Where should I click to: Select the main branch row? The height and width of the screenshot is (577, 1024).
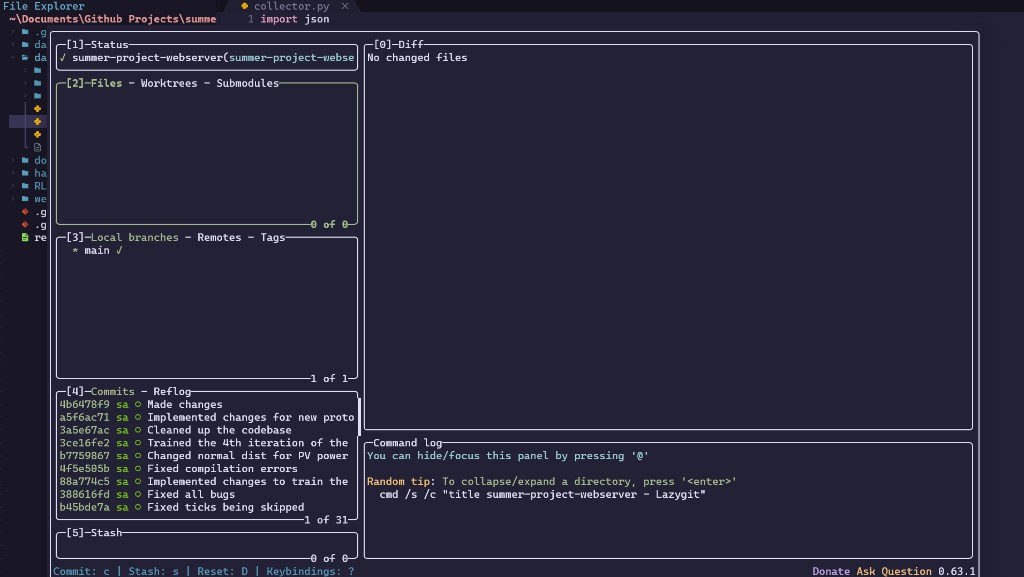click(207, 250)
